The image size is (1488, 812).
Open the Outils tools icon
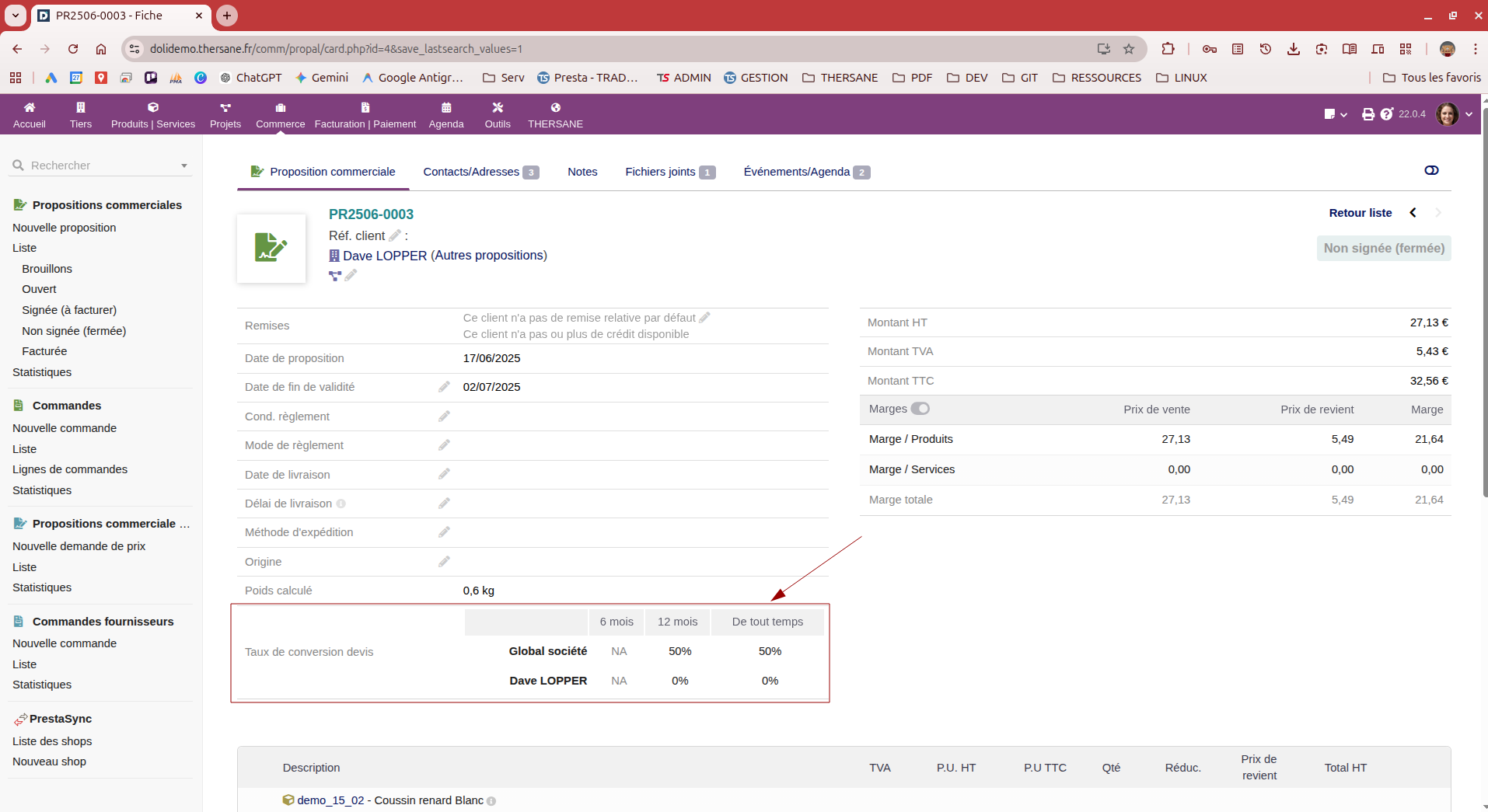point(498,108)
